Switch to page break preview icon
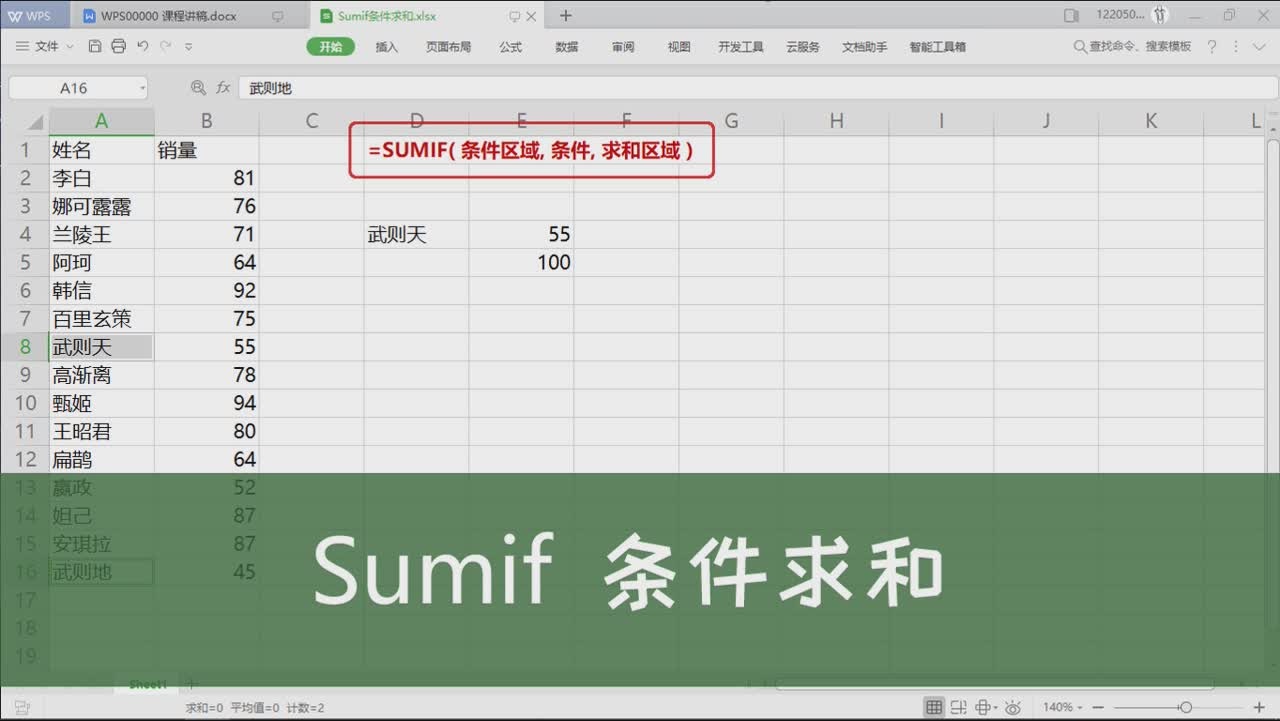The height and width of the screenshot is (721, 1280). tap(960, 707)
